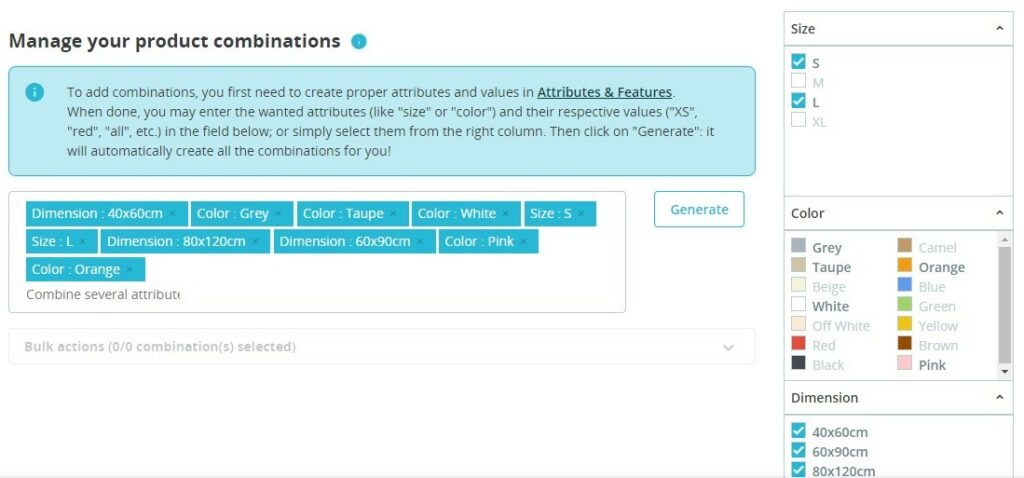Screen dimensions: 1024x478
Task: Remove the Color Grey tag
Action: [x=278, y=214]
